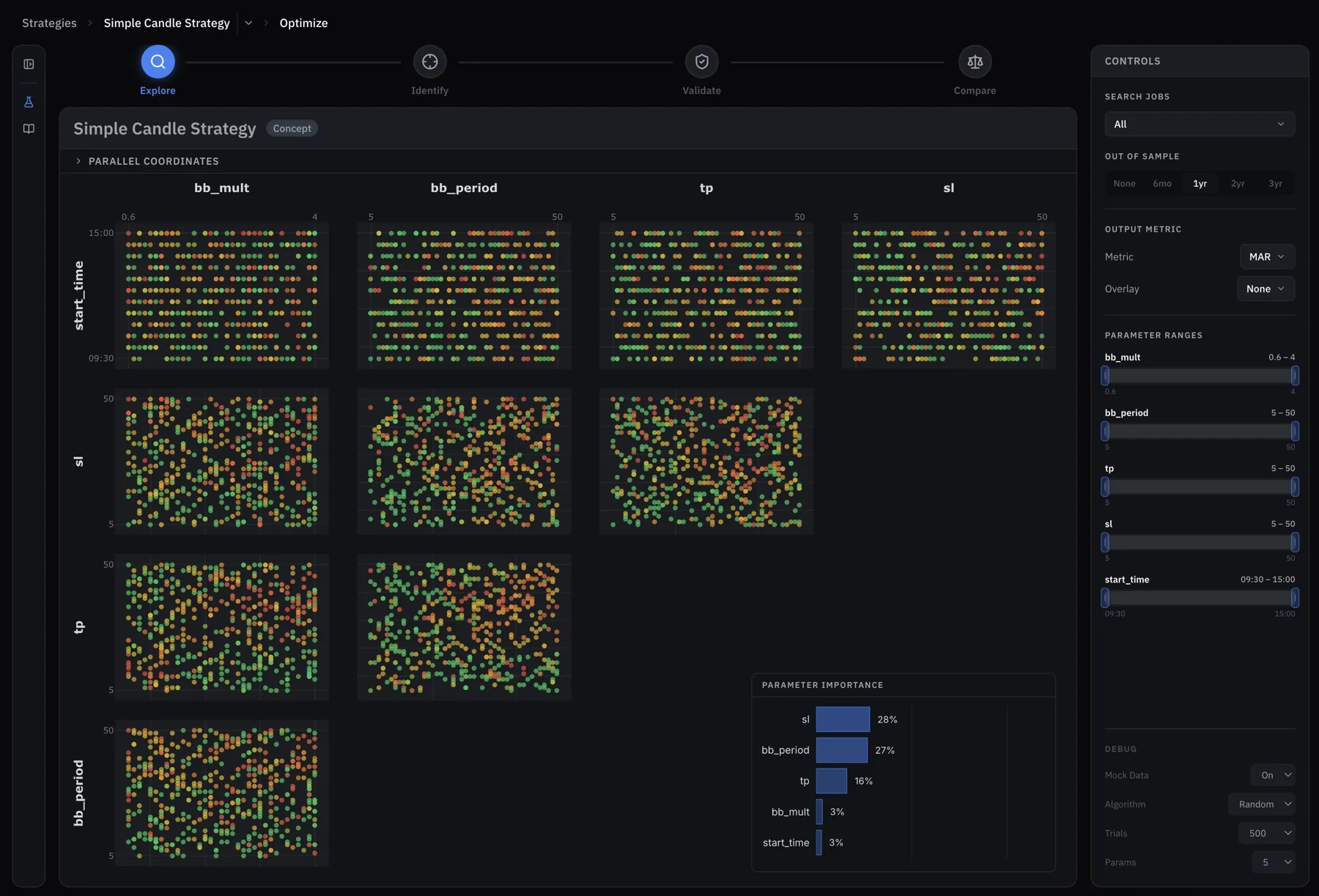1319x896 pixels.
Task: Select 6mo out-of-sample option
Action: coord(1162,184)
